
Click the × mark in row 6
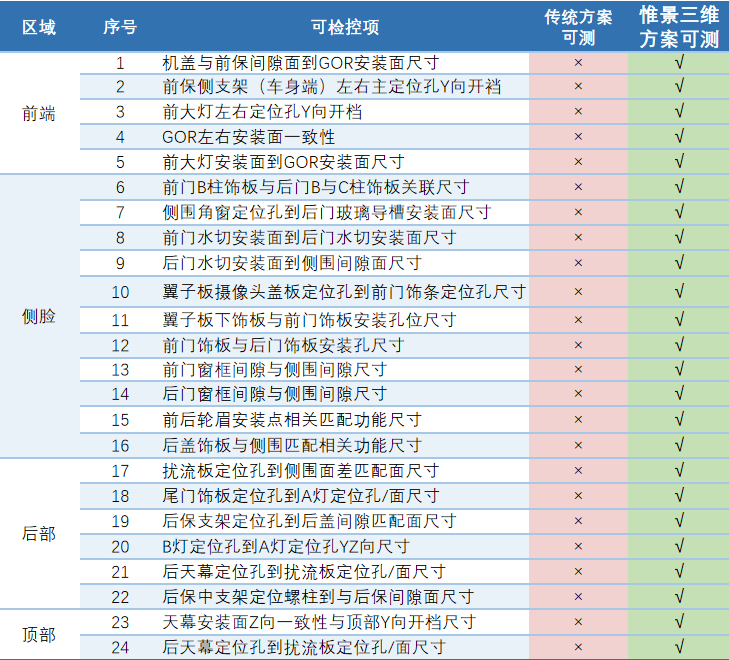click(578, 187)
